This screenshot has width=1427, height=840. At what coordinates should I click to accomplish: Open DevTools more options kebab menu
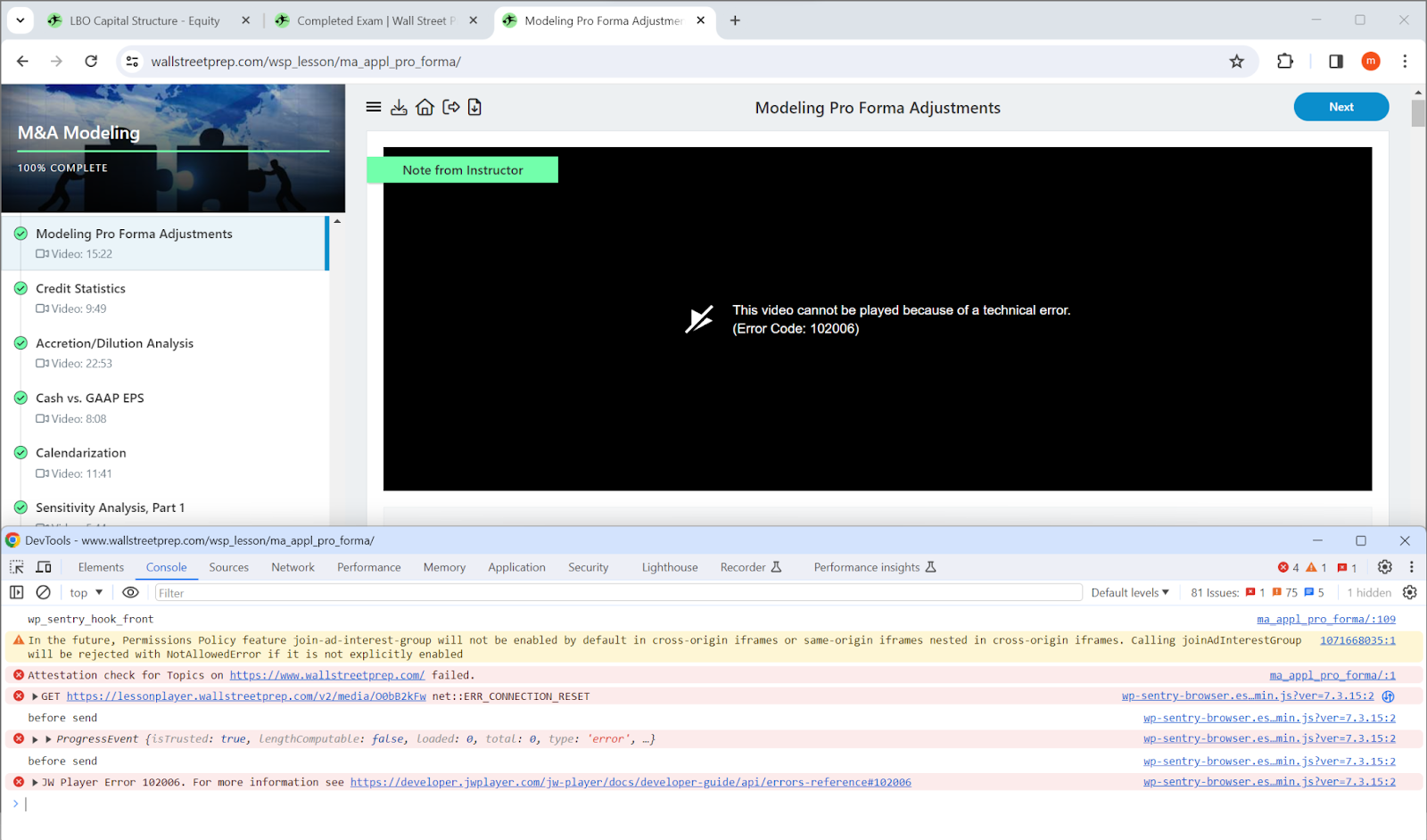pos(1411,567)
